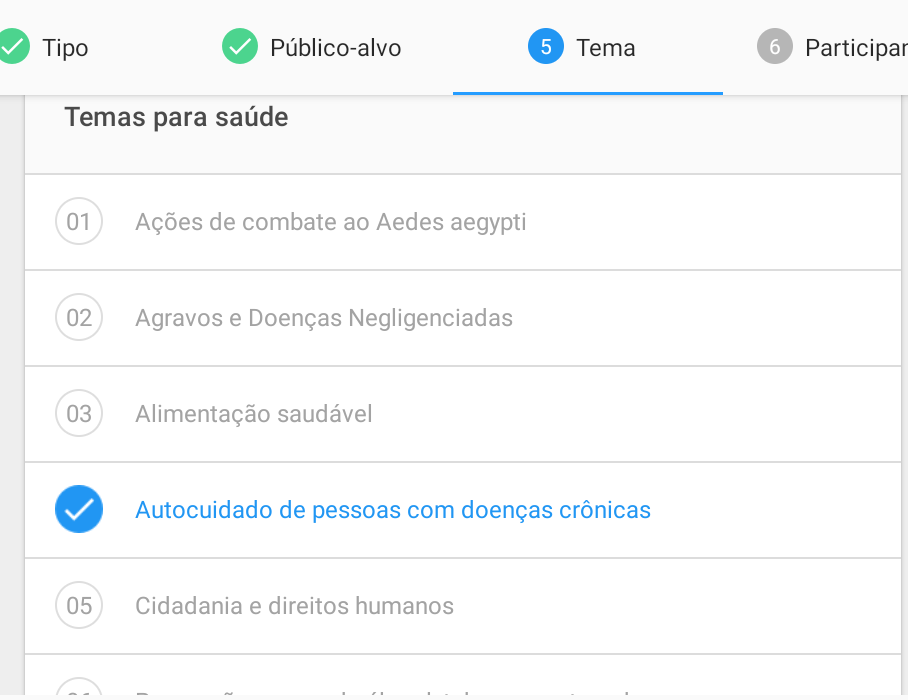
Task: Select the partially visible 06 theme row
Action: (x=463, y=675)
